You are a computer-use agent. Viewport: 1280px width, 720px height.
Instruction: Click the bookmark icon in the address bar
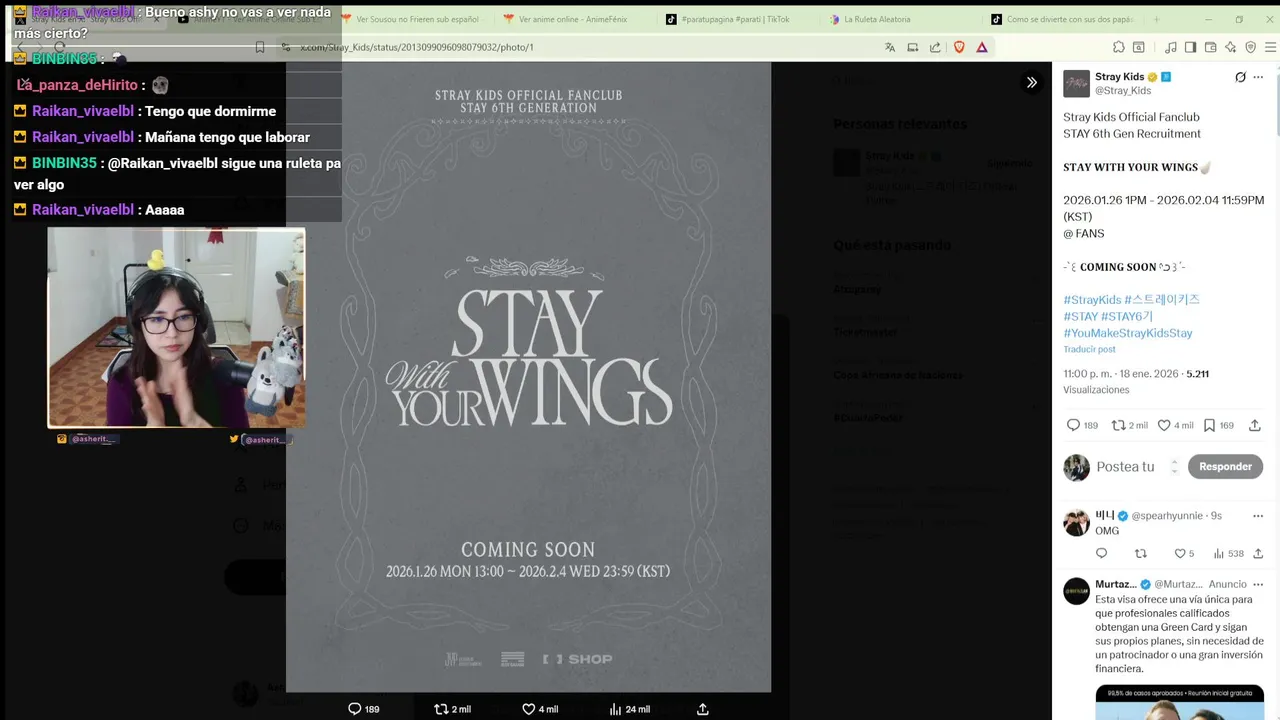click(x=260, y=47)
